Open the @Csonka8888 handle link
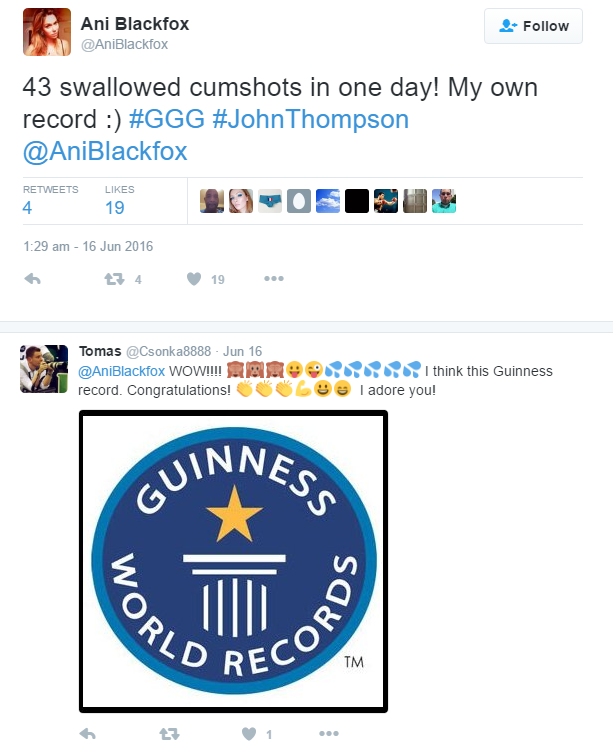Viewport: 613px width, 752px height. pyautogui.click(x=168, y=352)
